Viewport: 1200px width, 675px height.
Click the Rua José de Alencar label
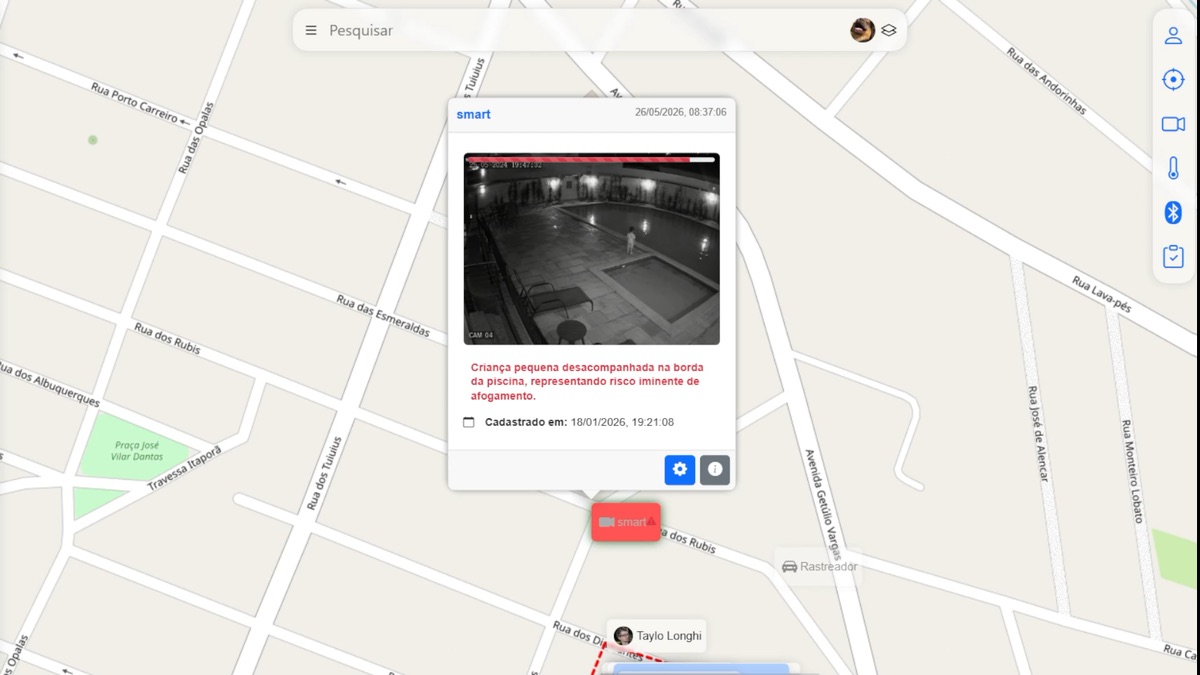click(x=1038, y=434)
